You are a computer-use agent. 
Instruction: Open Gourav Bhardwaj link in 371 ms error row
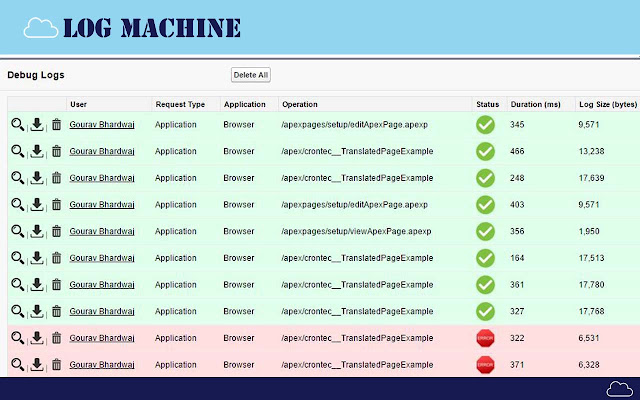[x=102, y=364]
